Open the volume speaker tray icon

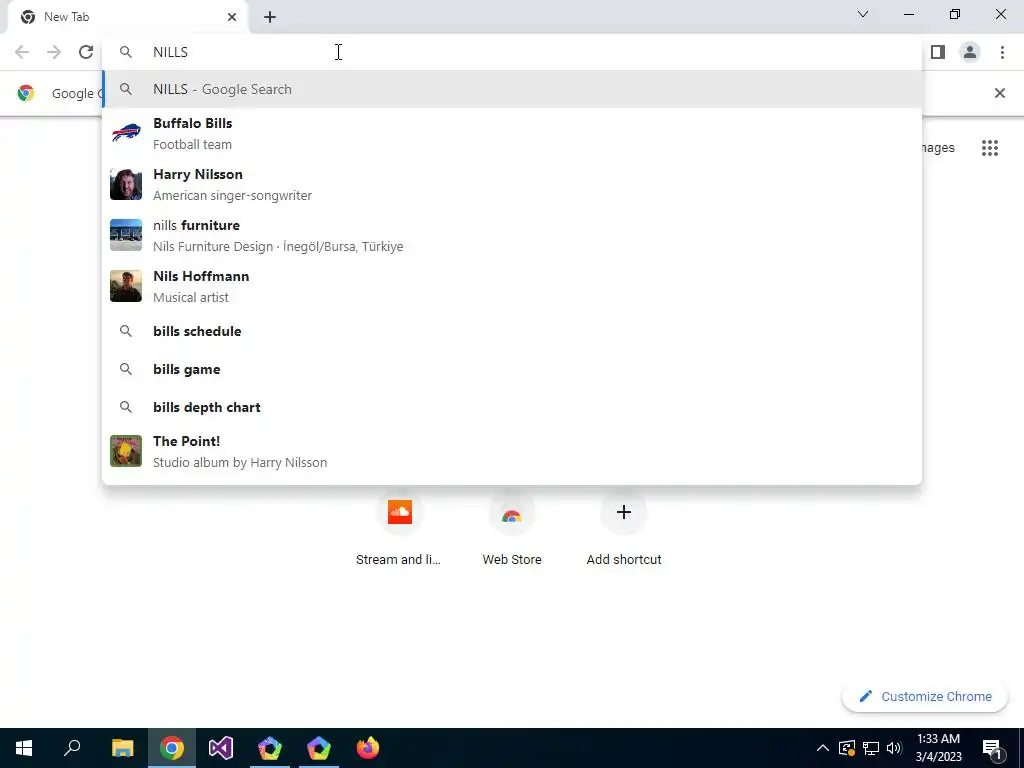894,748
